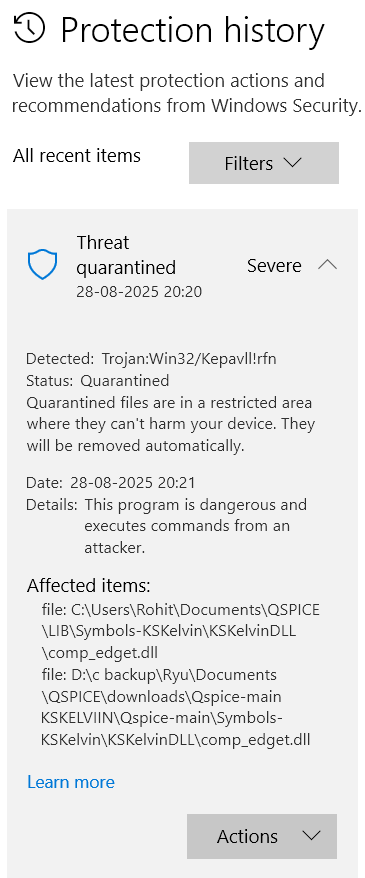Click the 28-08-2025 20:20 timestamp under the title
The width and height of the screenshot is (365, 878).
pos(139,292)
